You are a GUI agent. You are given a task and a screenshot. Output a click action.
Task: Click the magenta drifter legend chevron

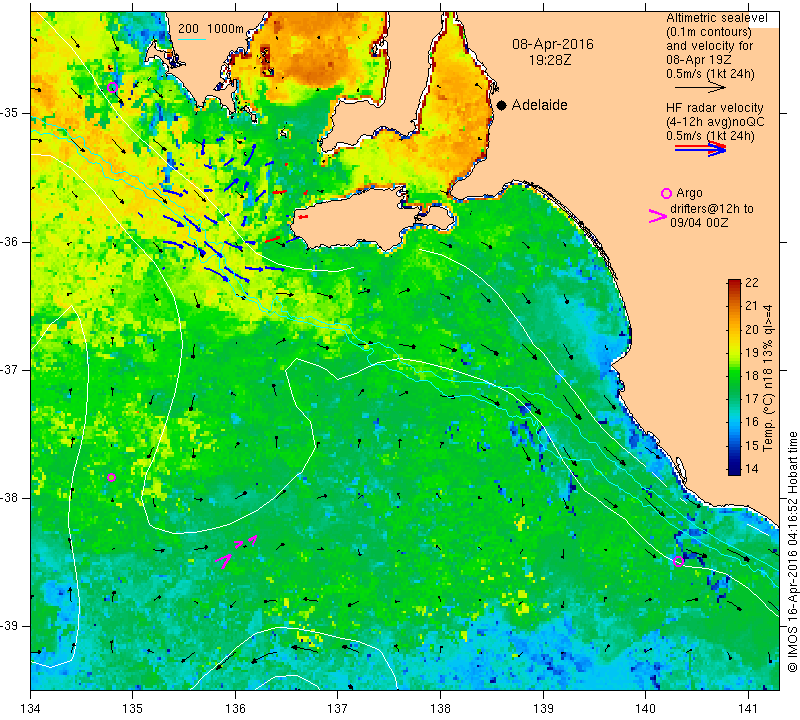(658, 216)
